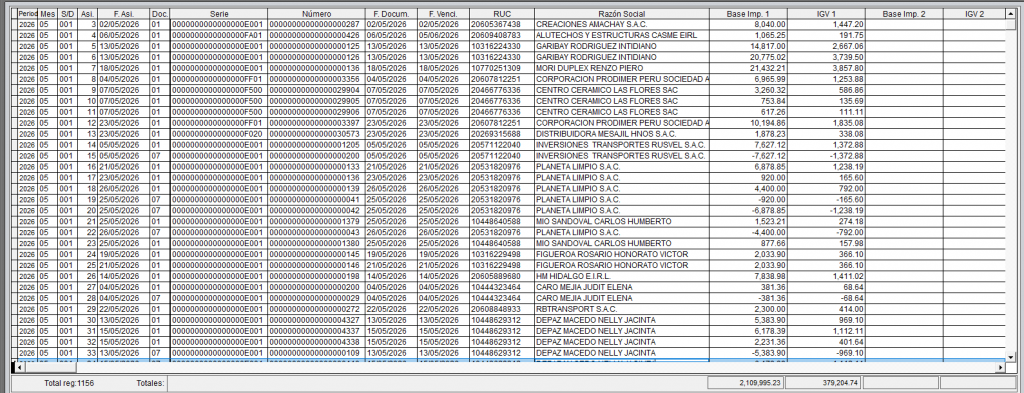Viewport: 1024px width, 393px height.
Task: Select the MORI DUPLEX RENZO PIERO cell
Action: pyautogui.click(x=622, y=68)
